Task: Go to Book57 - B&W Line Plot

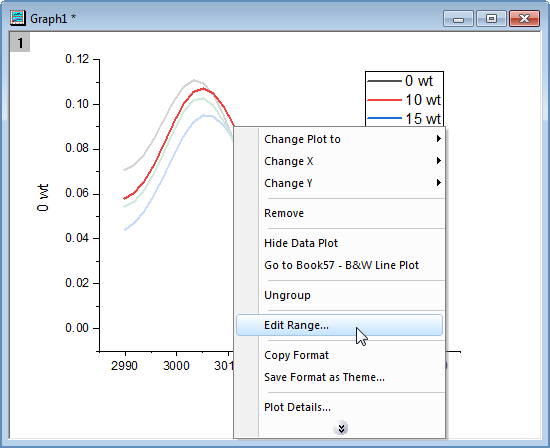Action: coord(339,265)
